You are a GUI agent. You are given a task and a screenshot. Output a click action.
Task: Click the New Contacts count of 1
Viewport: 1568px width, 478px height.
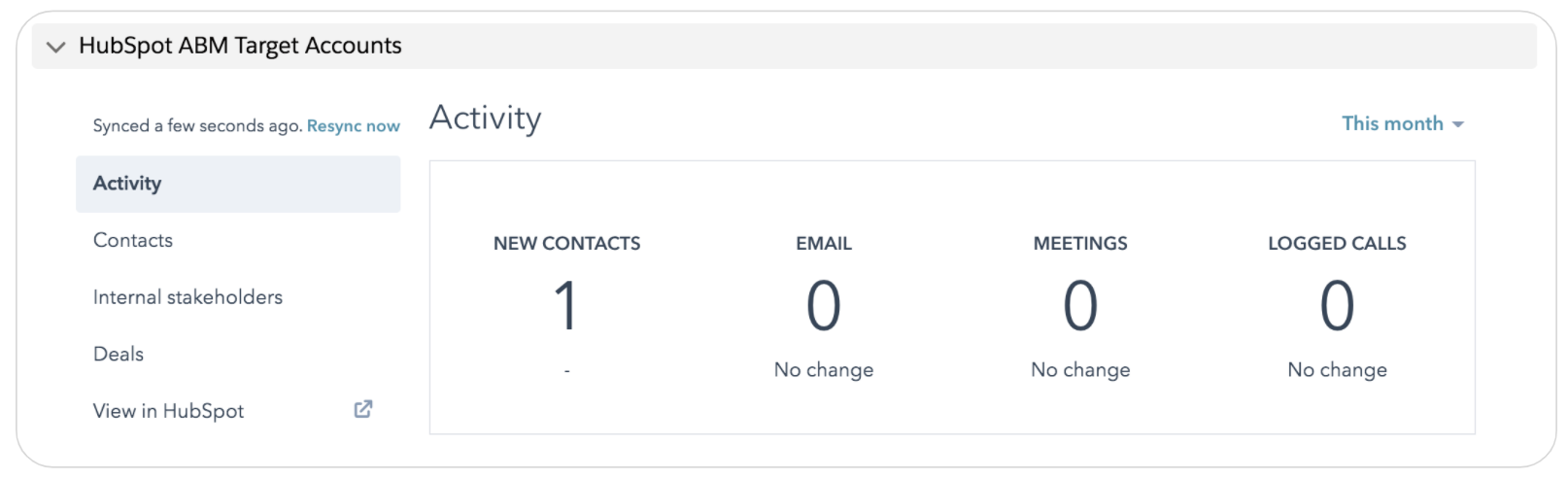[x=566, y=306]
